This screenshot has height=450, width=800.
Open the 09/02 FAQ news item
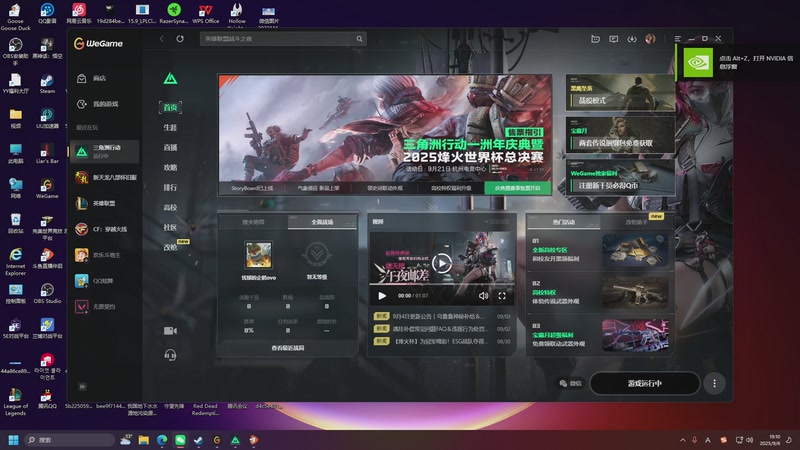(442, 329)
